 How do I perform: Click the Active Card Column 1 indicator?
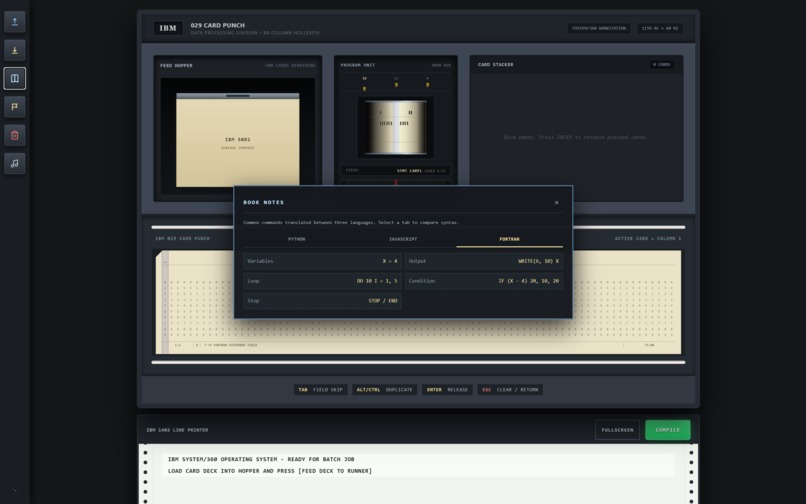coord(648,239)
